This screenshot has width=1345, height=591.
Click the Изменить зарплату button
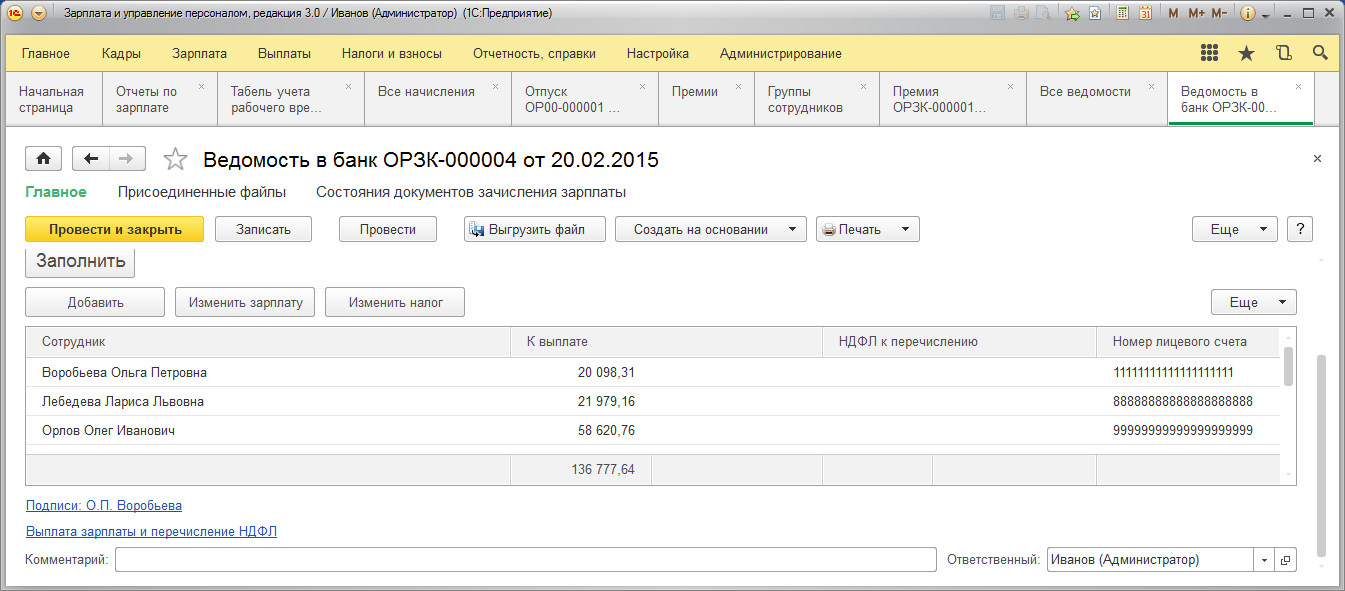pos(245,302)
